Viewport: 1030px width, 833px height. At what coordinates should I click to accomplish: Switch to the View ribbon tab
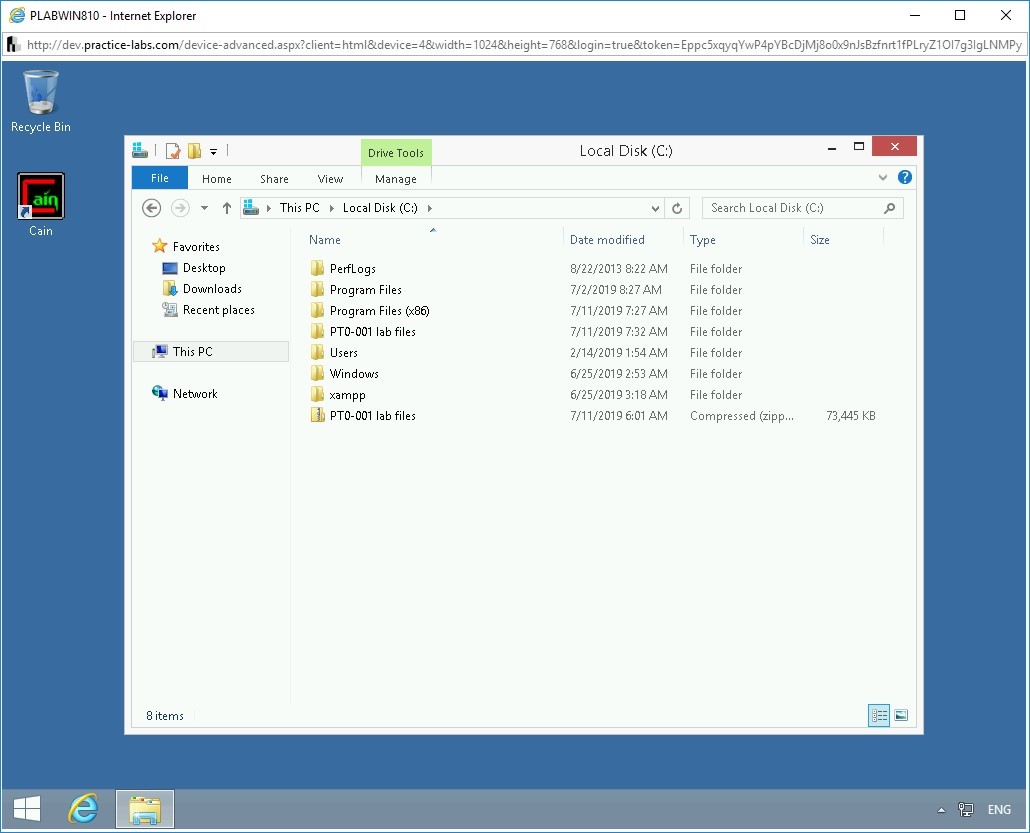[x=330, y=178]
